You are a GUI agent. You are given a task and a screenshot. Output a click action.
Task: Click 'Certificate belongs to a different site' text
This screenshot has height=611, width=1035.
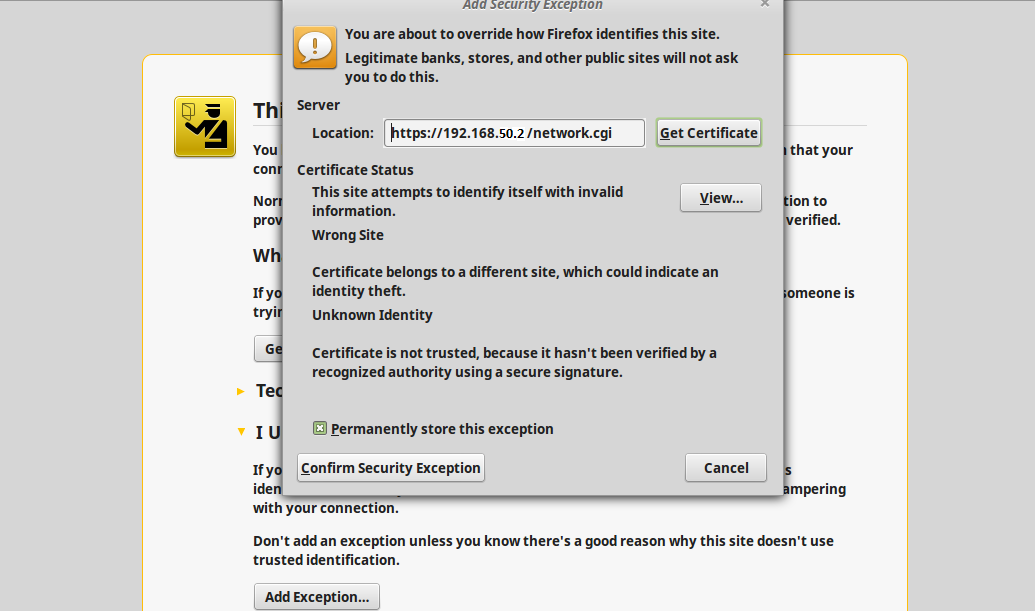point(515,281)
